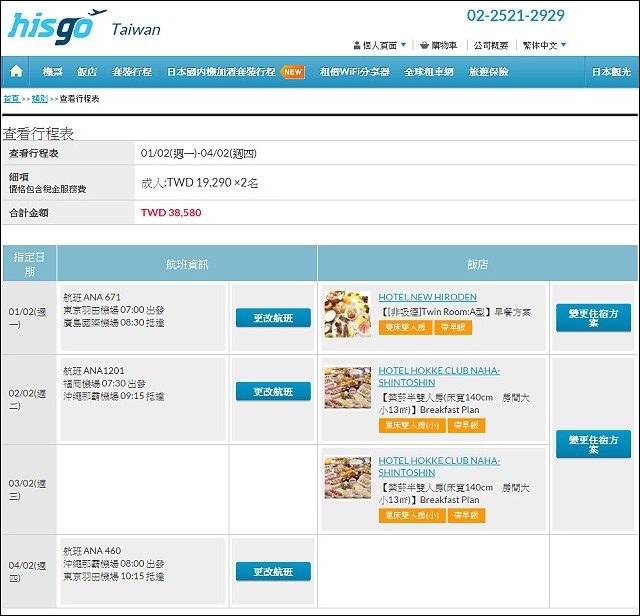Click Hotel New Hiroden breakfast thumbnail
640x616 pixels.
(x=348, y=314)
